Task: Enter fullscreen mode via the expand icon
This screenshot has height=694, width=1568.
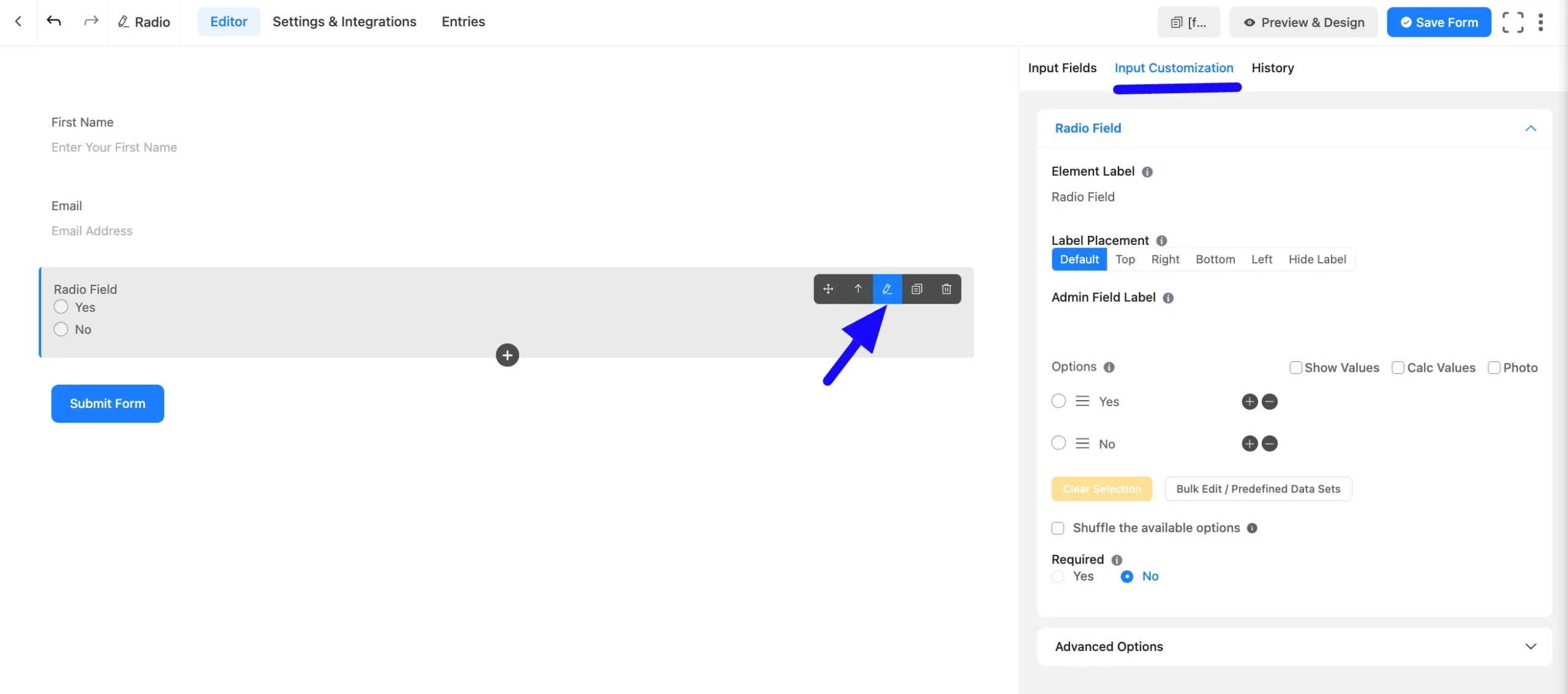Action: pos(1512,22)
